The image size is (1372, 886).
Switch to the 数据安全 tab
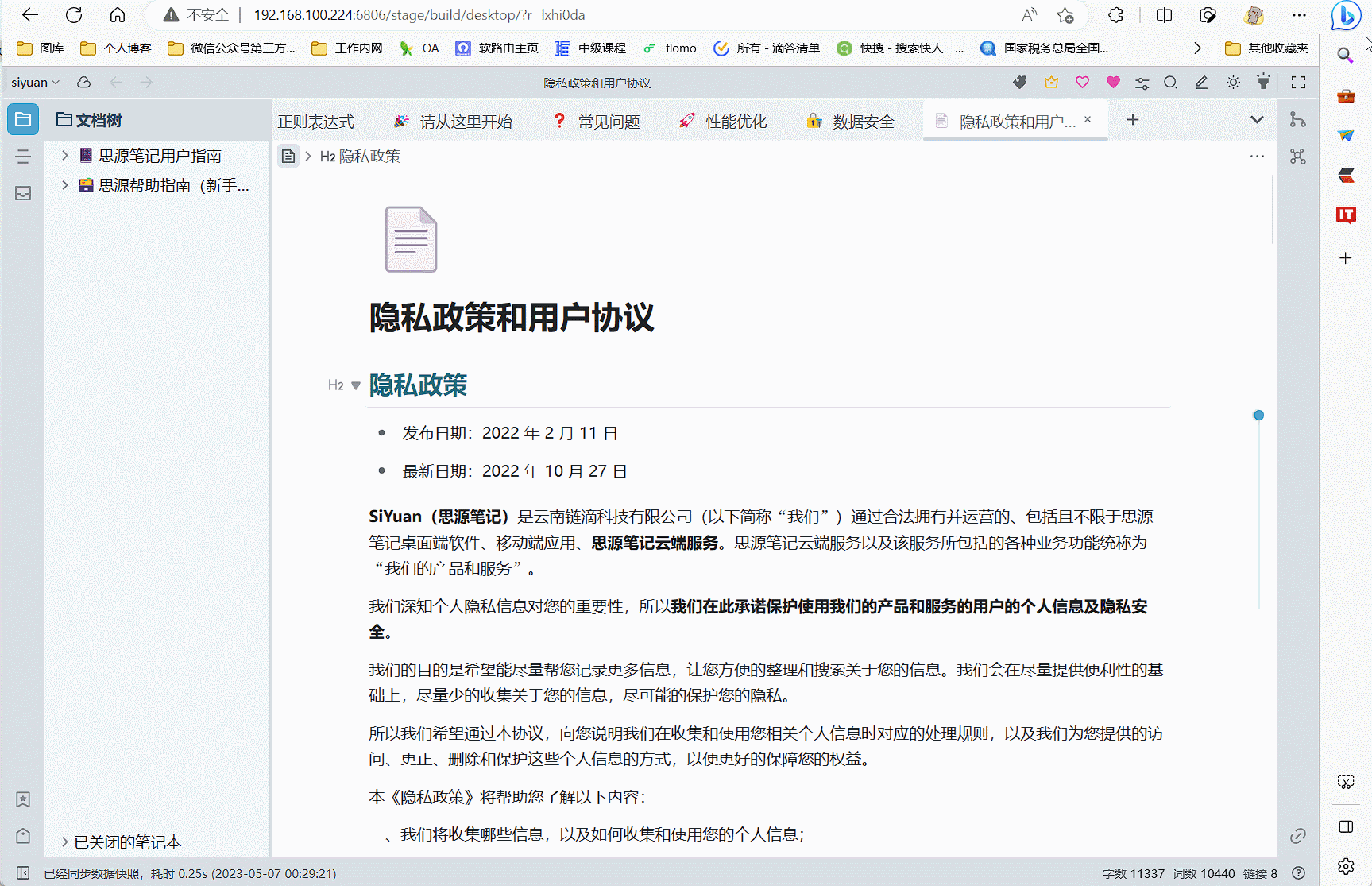[861, 121]
